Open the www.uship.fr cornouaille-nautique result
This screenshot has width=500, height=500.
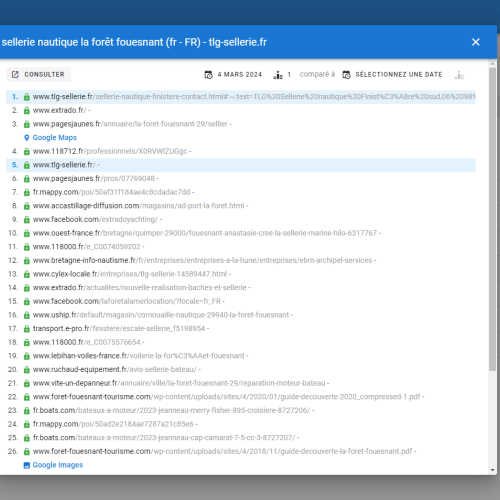(x=161, y=315)
